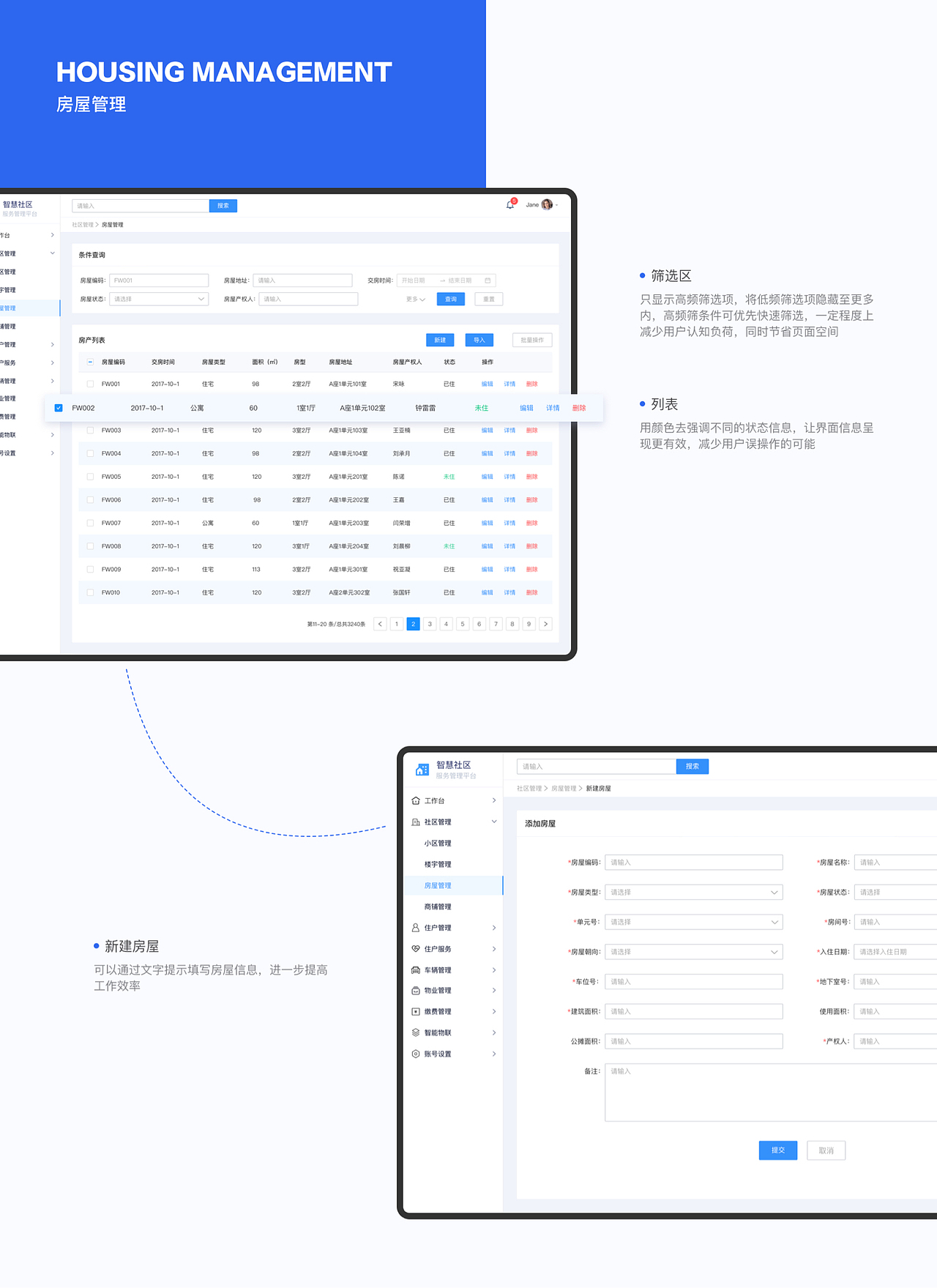937x1288 pixels.
Task: Click the 批量操作 button
Action: pyautogui.click(x=532, y=340)
